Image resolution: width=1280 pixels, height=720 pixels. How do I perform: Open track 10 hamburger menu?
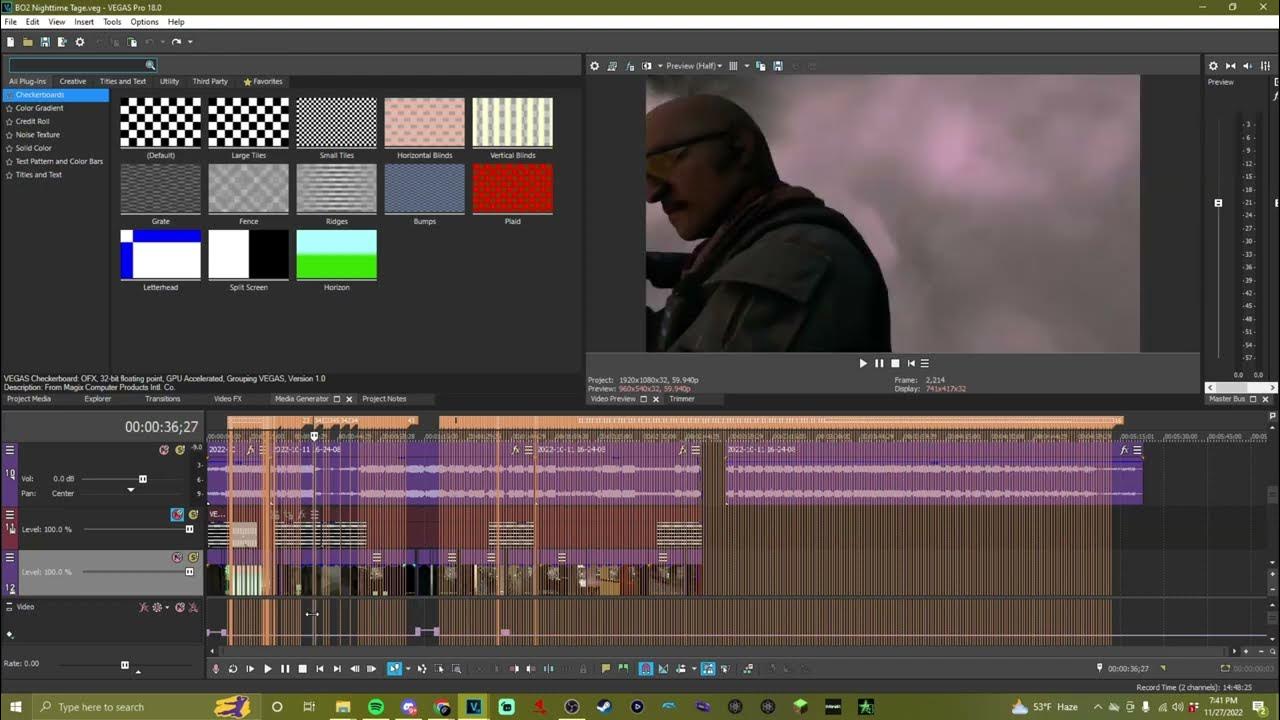10,450
